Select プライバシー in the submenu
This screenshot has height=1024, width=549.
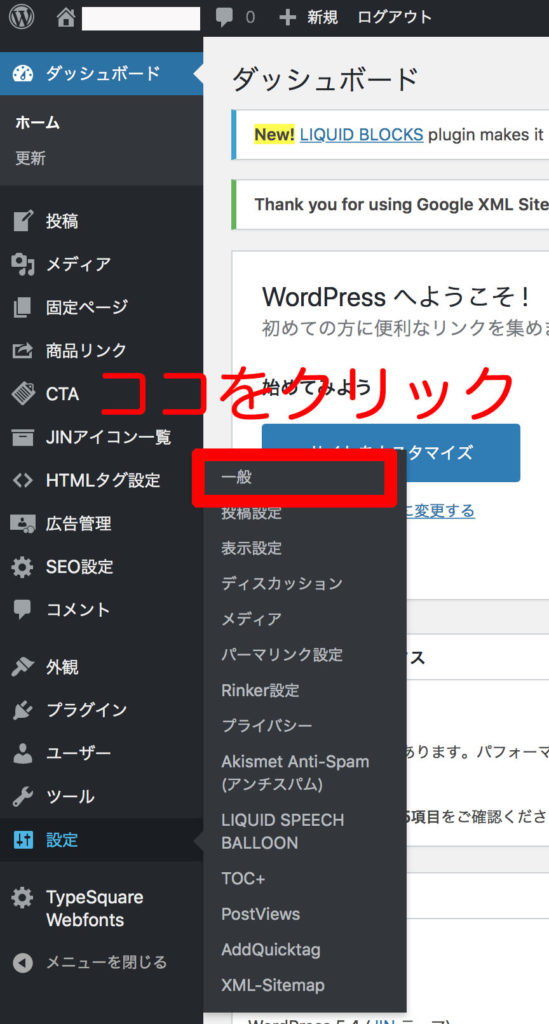(266, 726)
